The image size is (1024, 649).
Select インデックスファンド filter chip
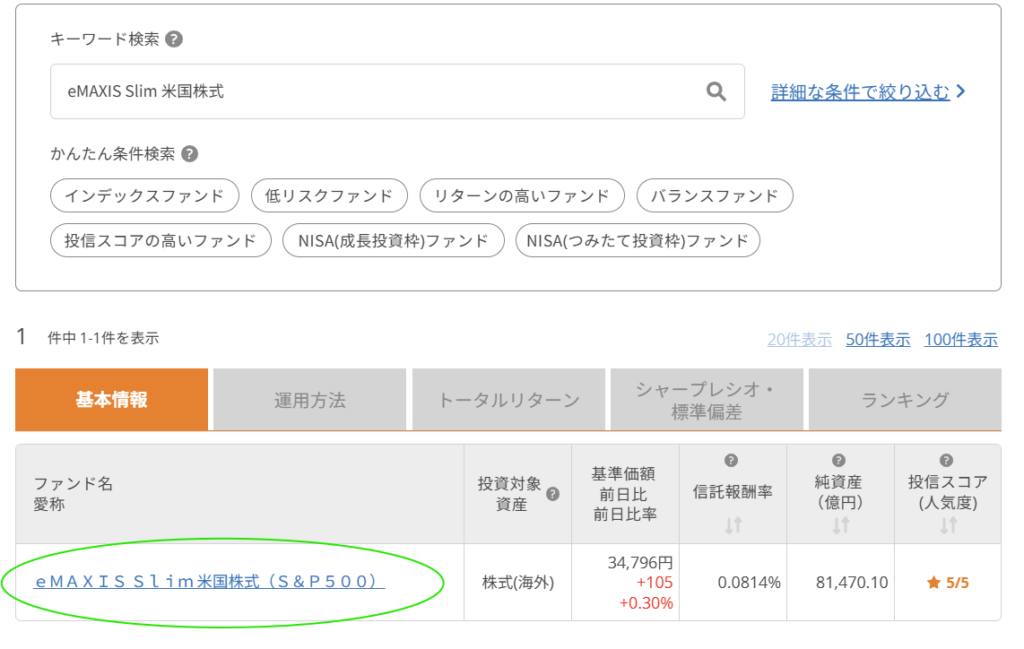[x=144, y=195]
